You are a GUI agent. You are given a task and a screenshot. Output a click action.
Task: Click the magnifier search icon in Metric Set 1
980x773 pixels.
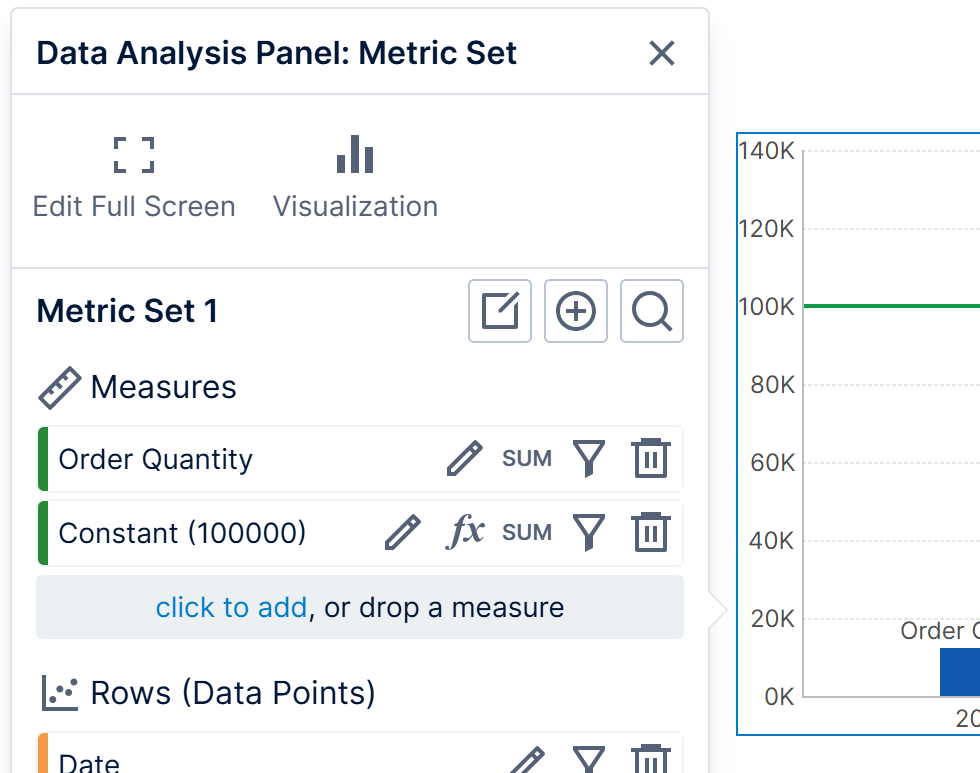[x=652, y=311]
